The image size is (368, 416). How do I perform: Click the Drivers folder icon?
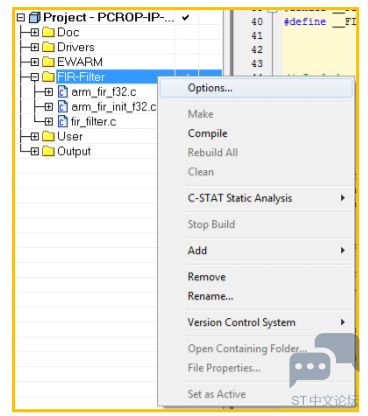click(x=48, y=47)
